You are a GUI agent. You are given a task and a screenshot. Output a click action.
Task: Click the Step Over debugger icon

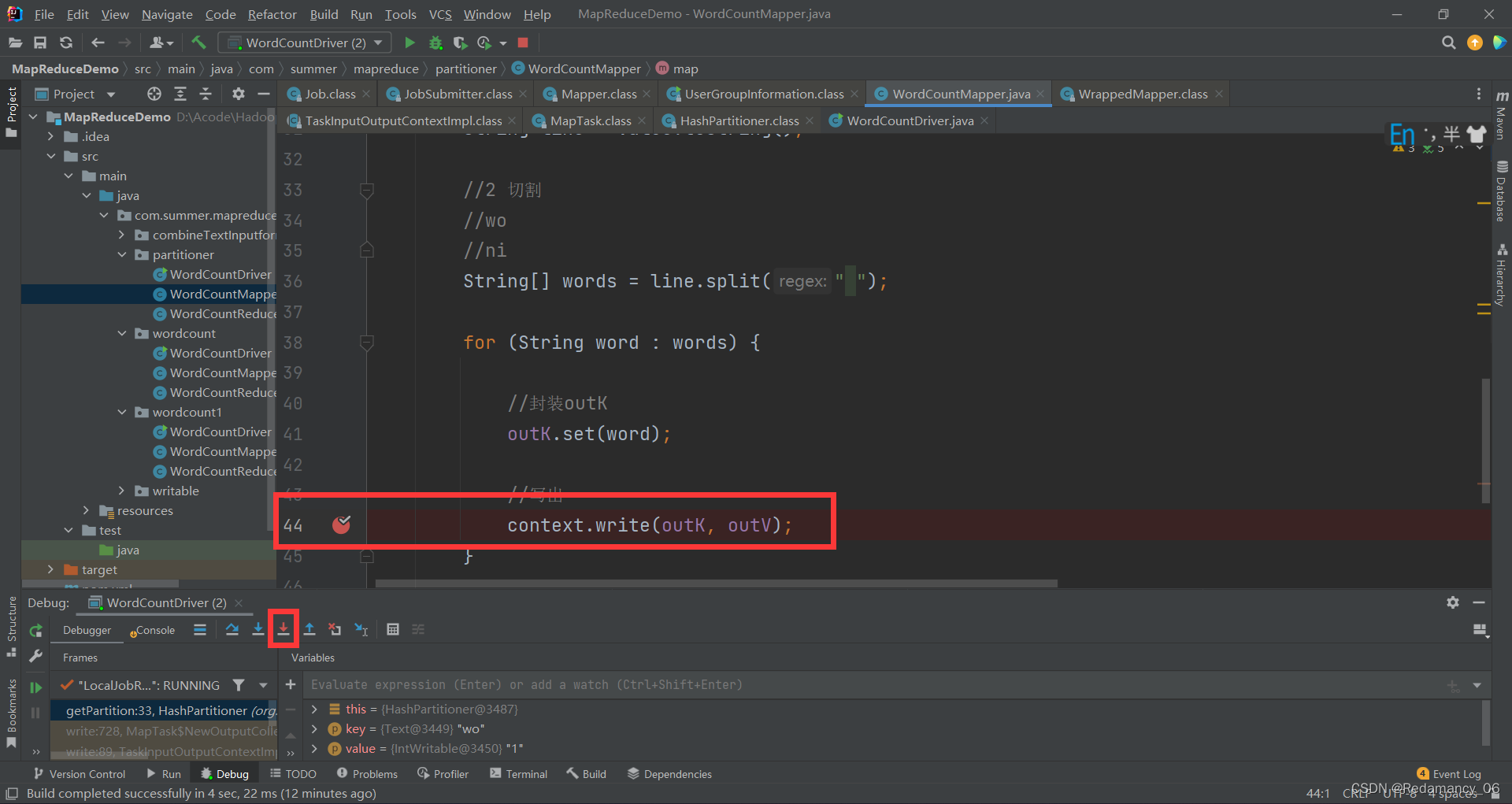[232, 628]
